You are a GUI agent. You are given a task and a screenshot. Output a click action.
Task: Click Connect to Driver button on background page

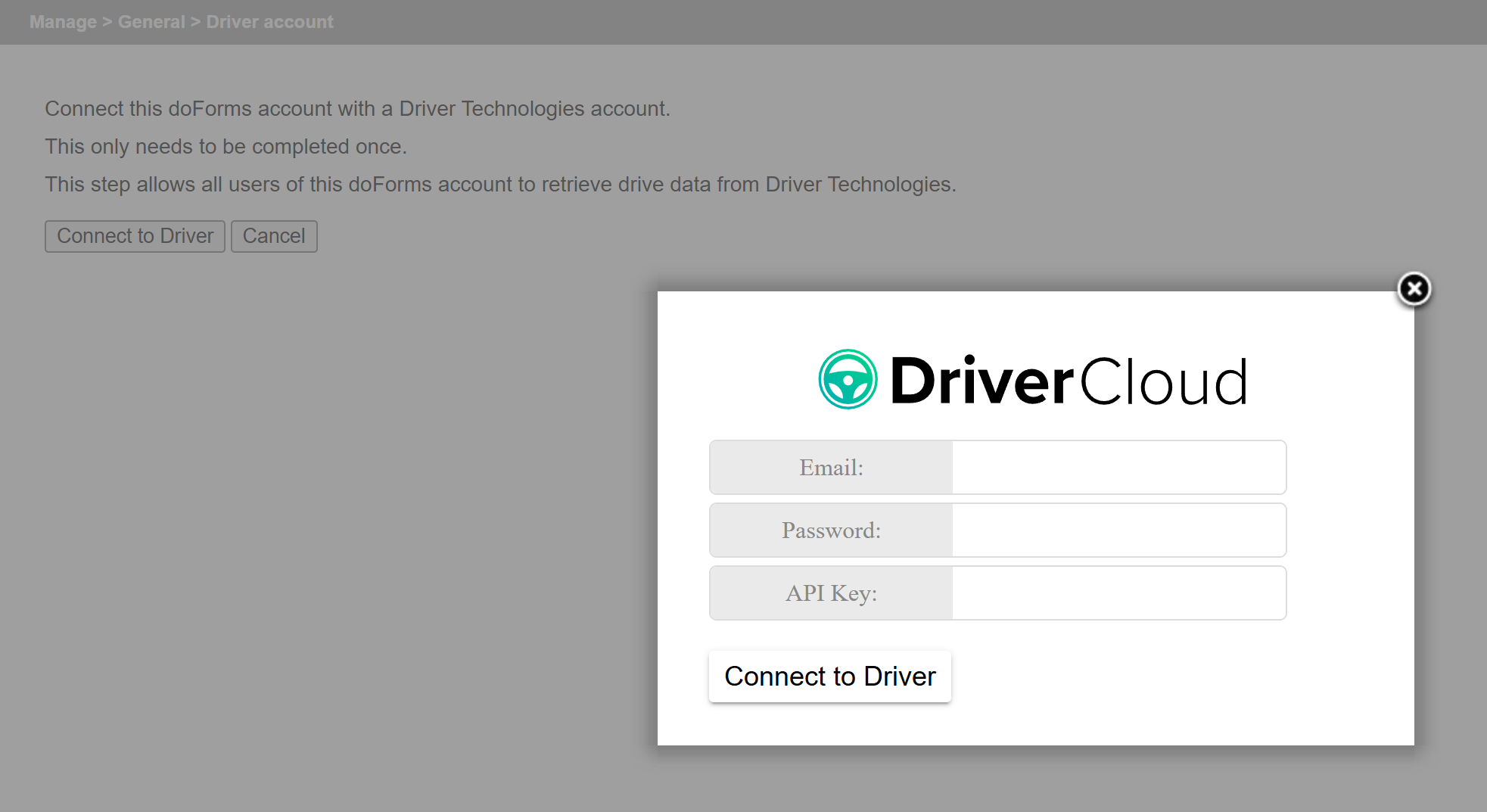point(135,236)
